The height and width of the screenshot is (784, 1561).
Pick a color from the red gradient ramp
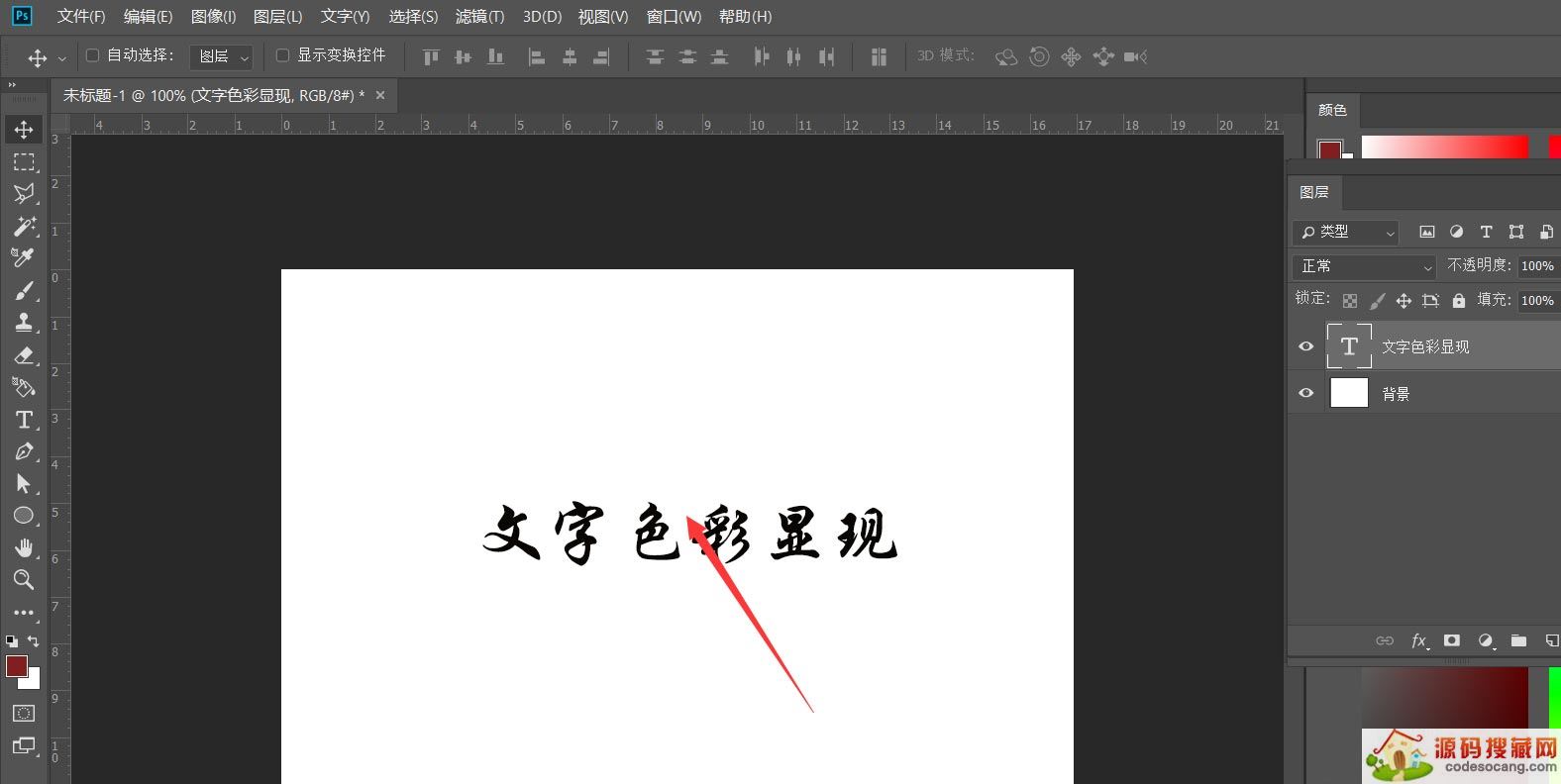tap(1444, 147)
